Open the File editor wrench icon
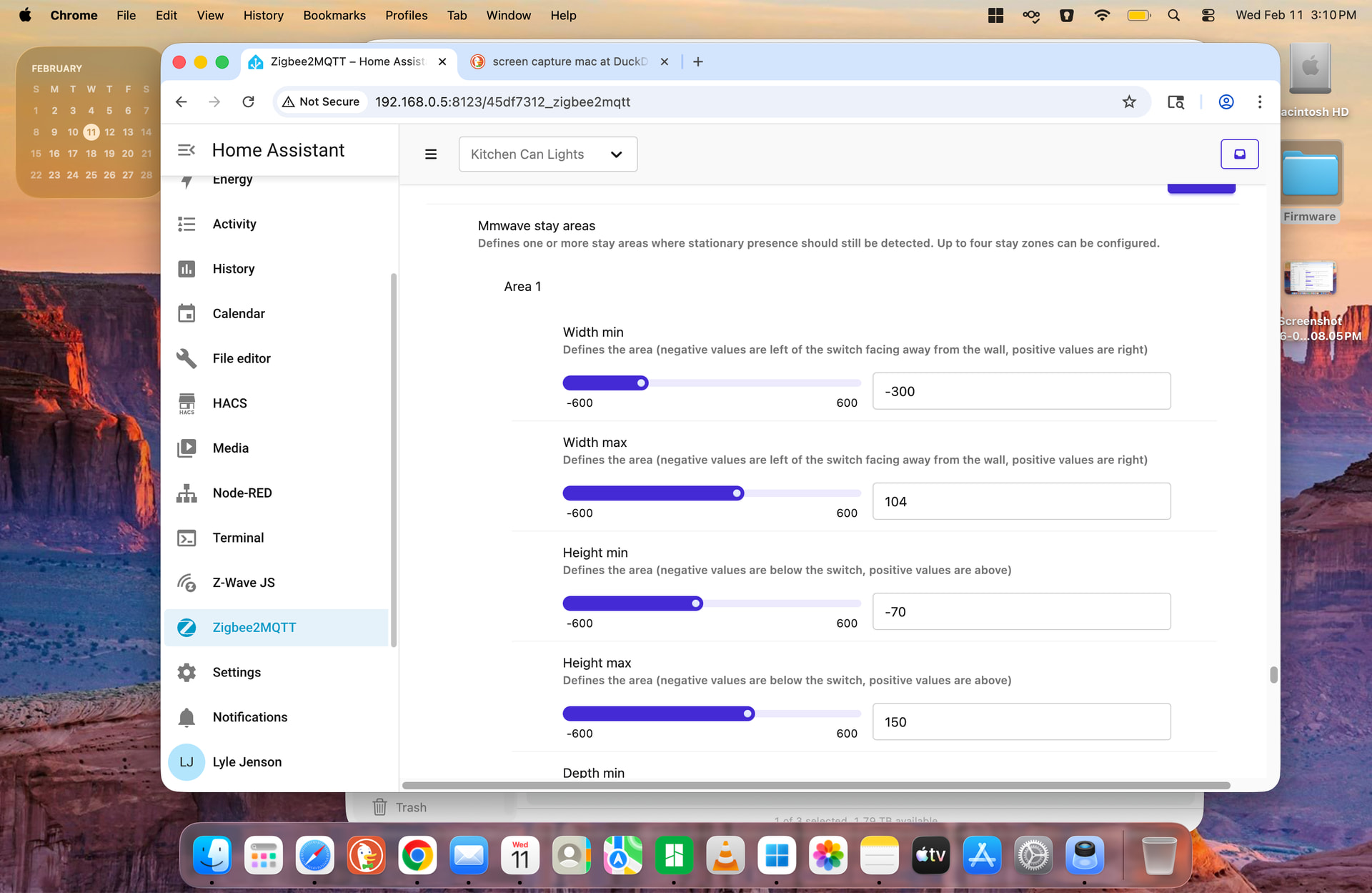 click(x=187, y=358)
